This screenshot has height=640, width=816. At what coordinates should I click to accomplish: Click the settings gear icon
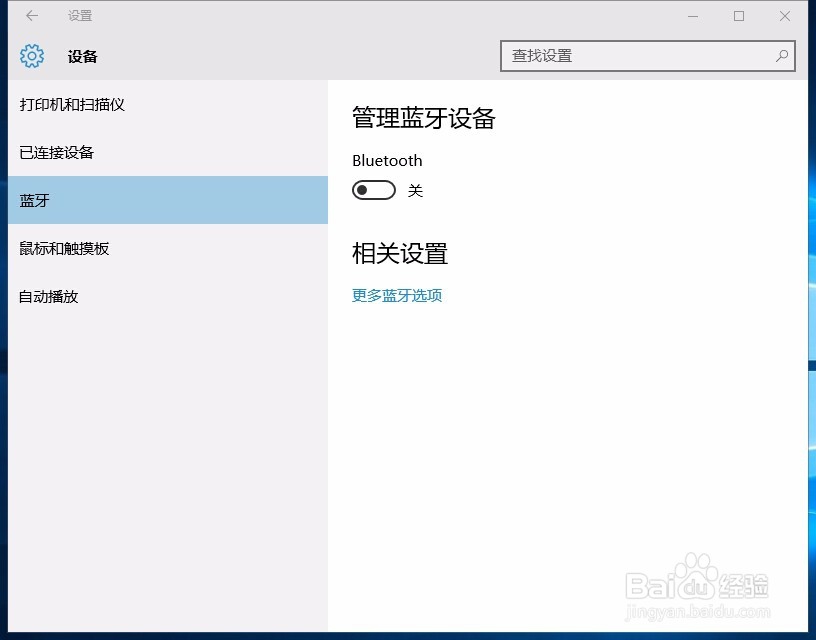[x=32, y=56]
